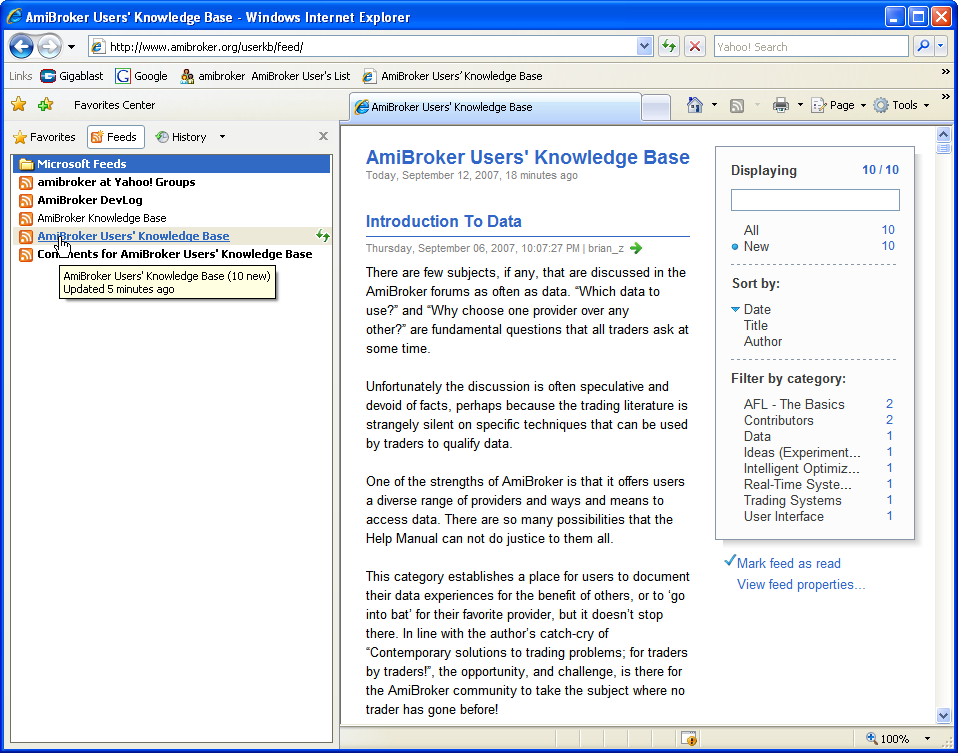Click the Search magnifier icon
Screen dimensions: 958x753
[922, 47]
